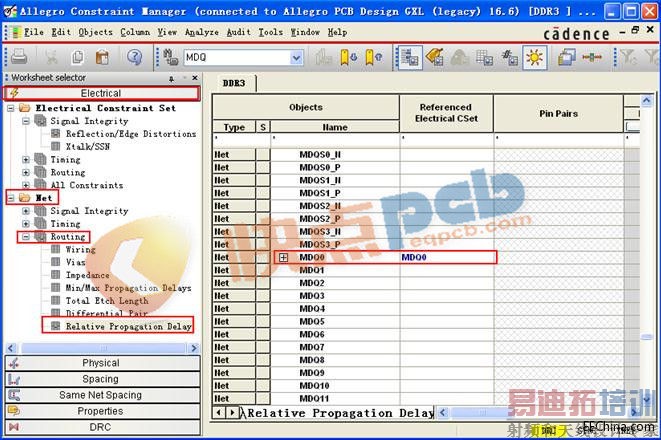Select the MDQS0_N net name cell
The width and height of the screenshot is (661, 440).
[335, 155]
